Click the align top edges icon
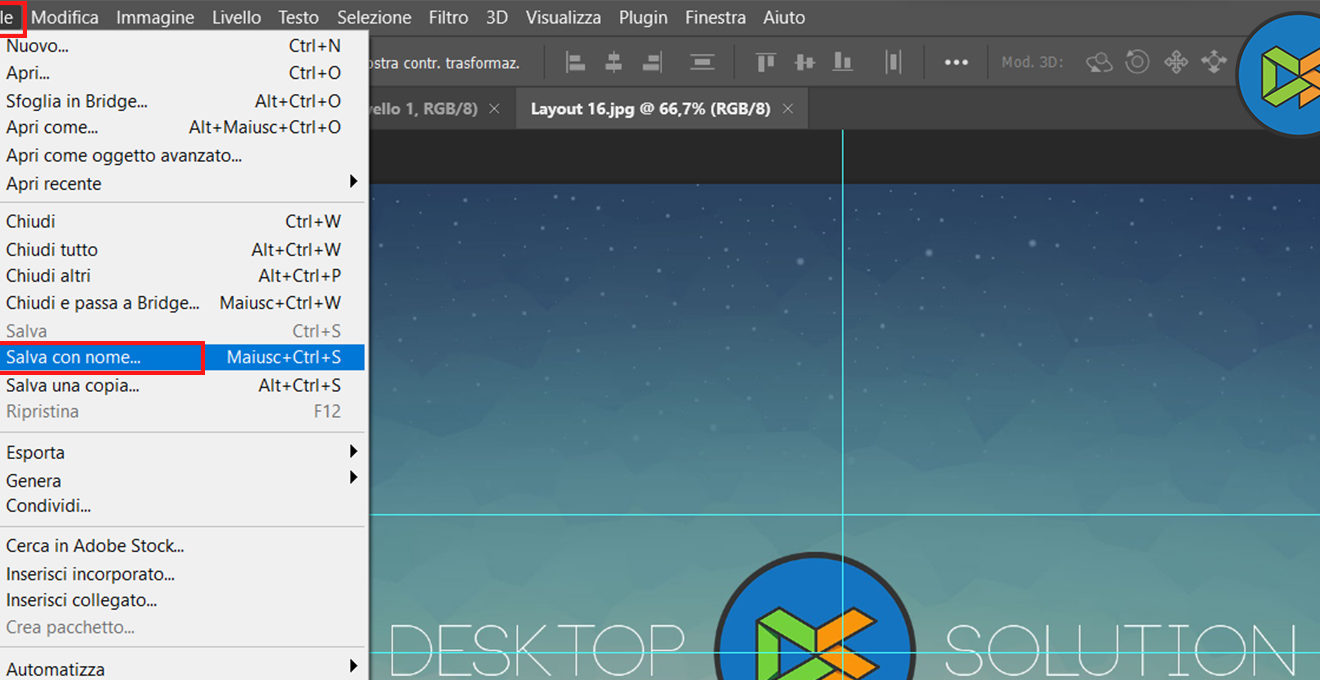The height and width of the screenshot is (680, 1320). (766, 62)
